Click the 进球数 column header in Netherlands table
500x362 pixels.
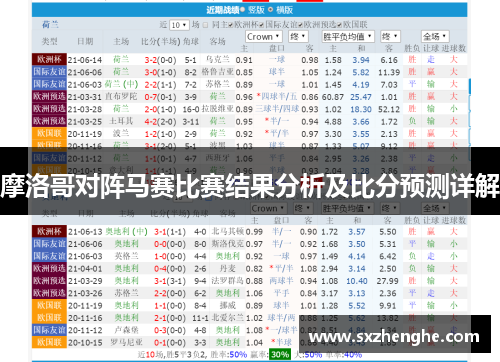tap(454, 48)
